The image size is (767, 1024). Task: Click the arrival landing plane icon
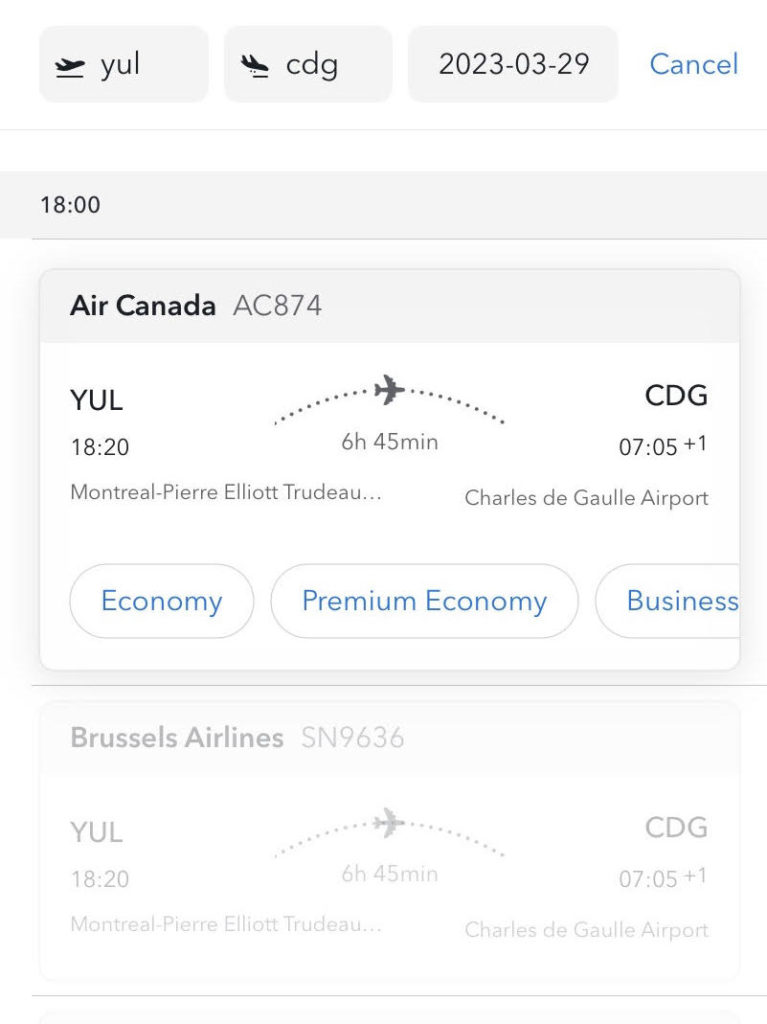(x=255, y=67)
